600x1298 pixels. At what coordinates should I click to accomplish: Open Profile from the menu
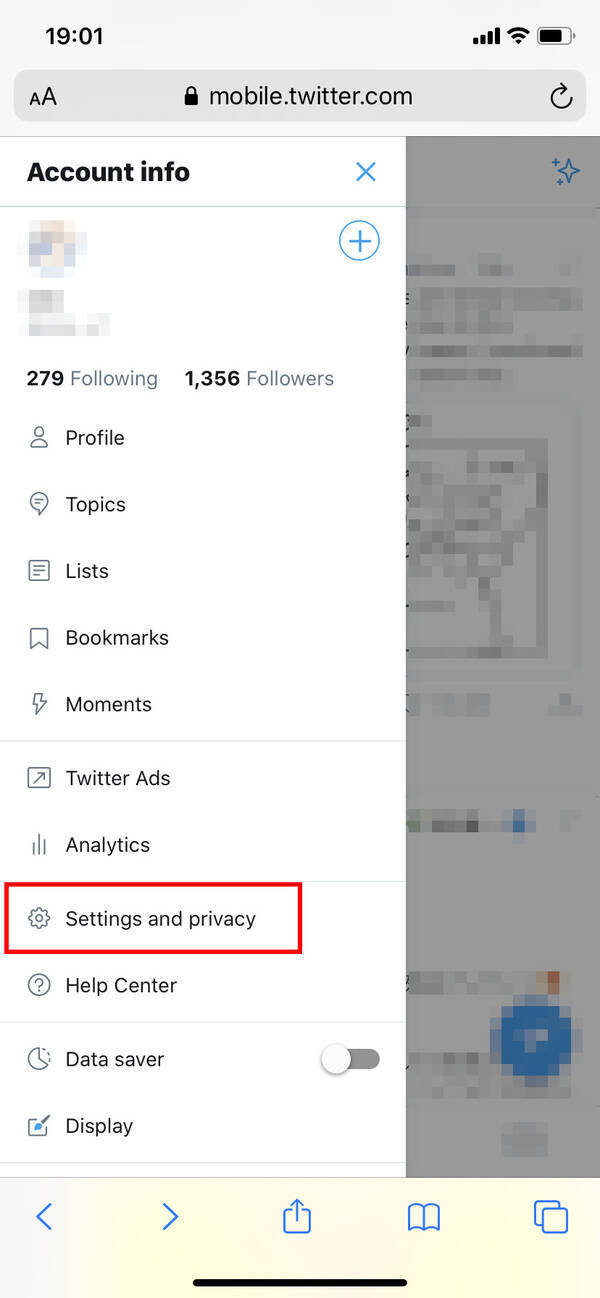point(95,438)
